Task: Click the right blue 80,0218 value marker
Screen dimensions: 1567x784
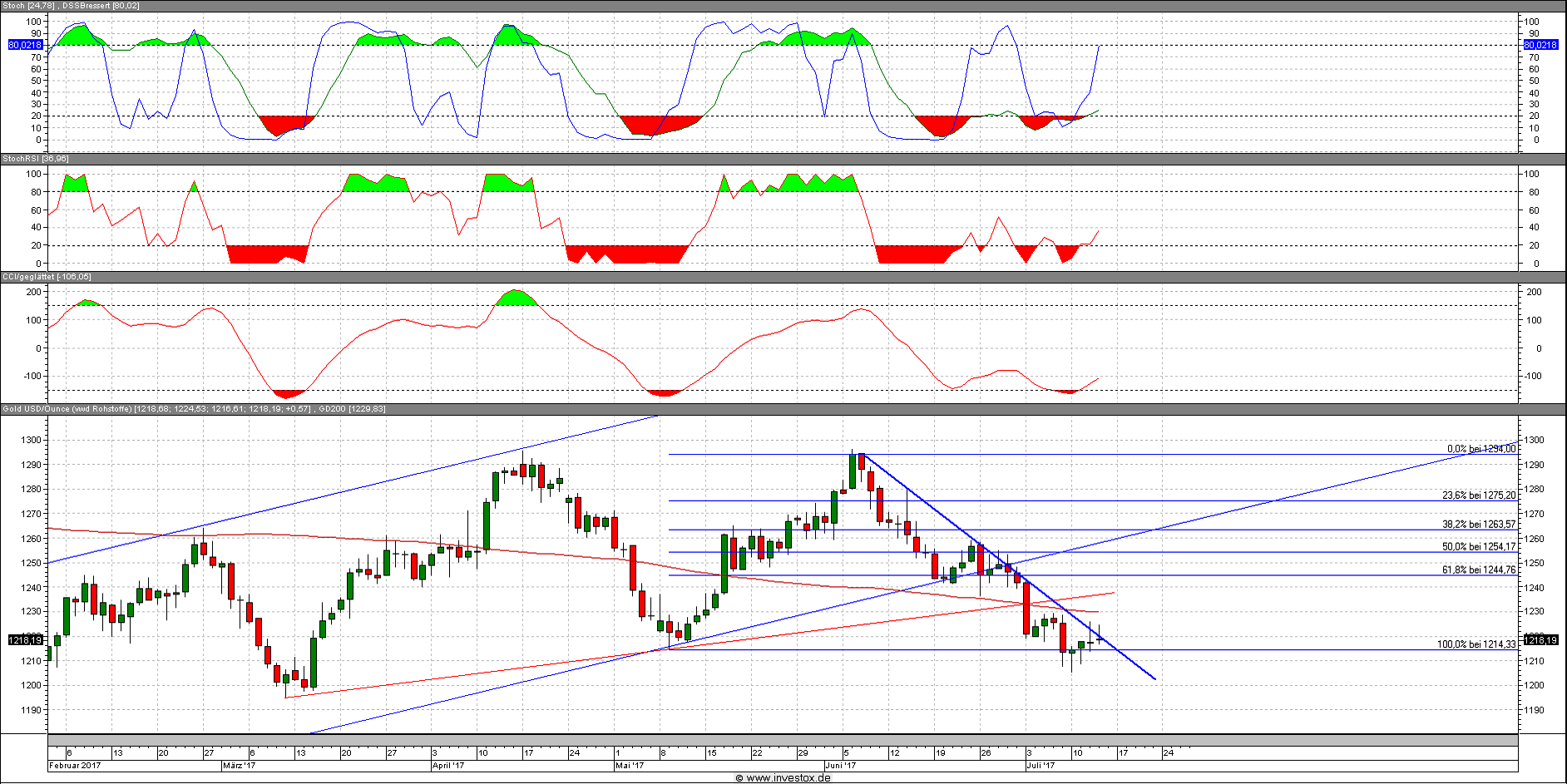Action: tap(1540, 45)
